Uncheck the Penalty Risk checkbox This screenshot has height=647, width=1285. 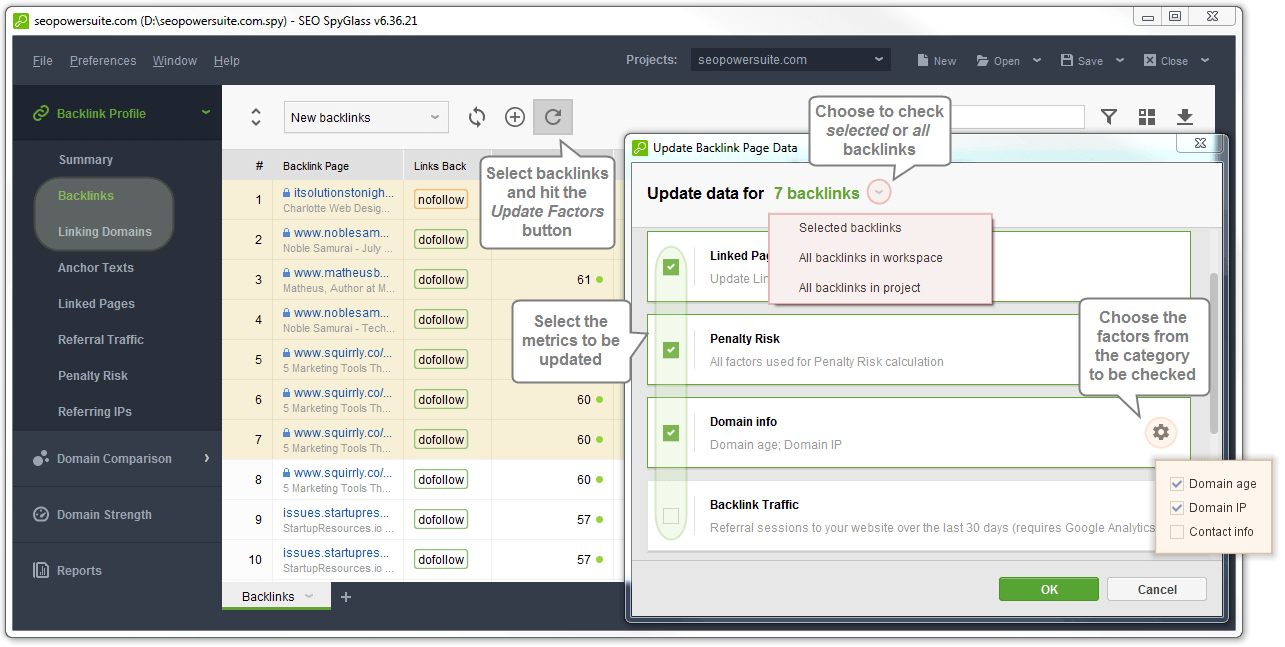pyautogui.click(x=671, y=350)
